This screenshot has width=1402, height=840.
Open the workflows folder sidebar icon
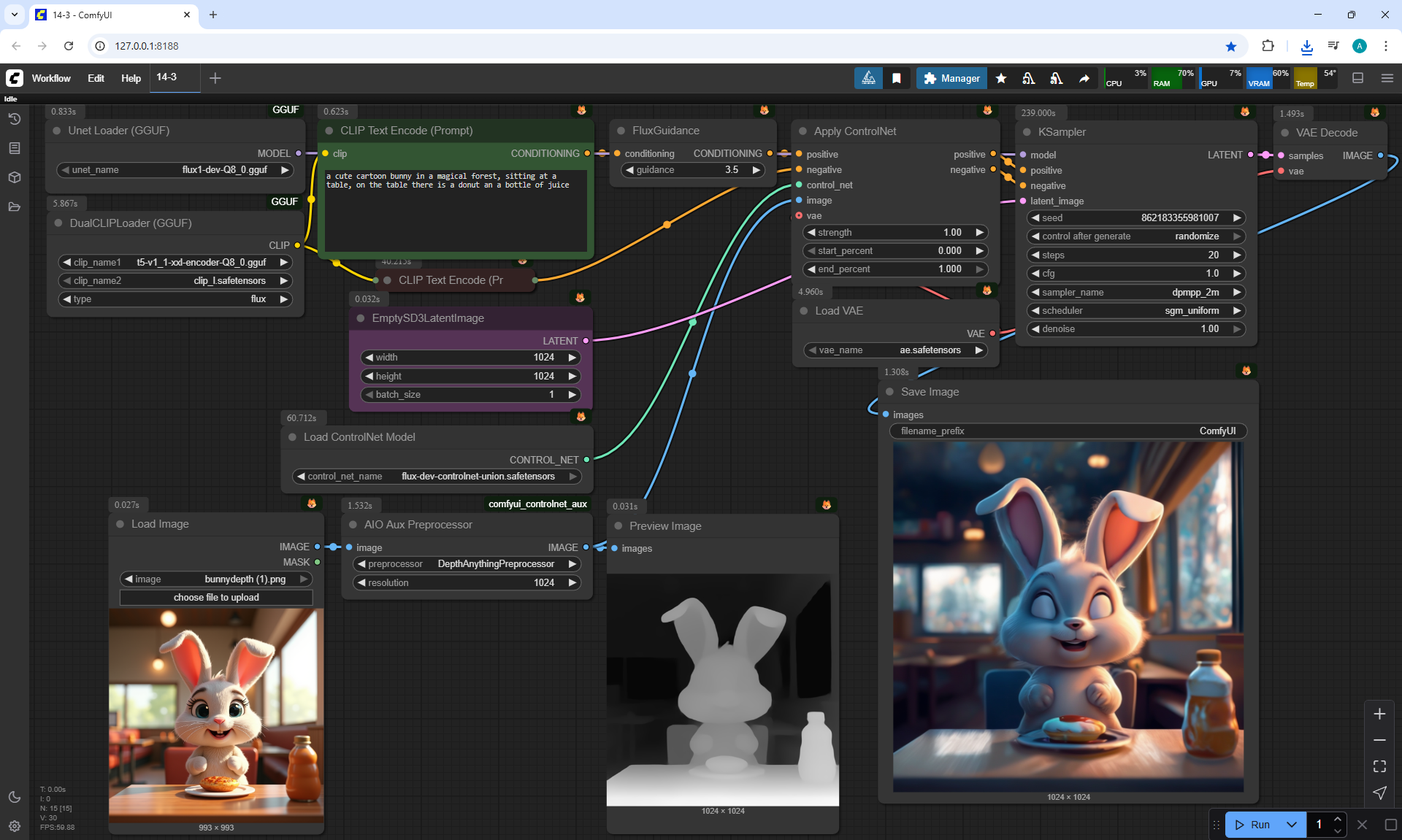tap(15, 207)
